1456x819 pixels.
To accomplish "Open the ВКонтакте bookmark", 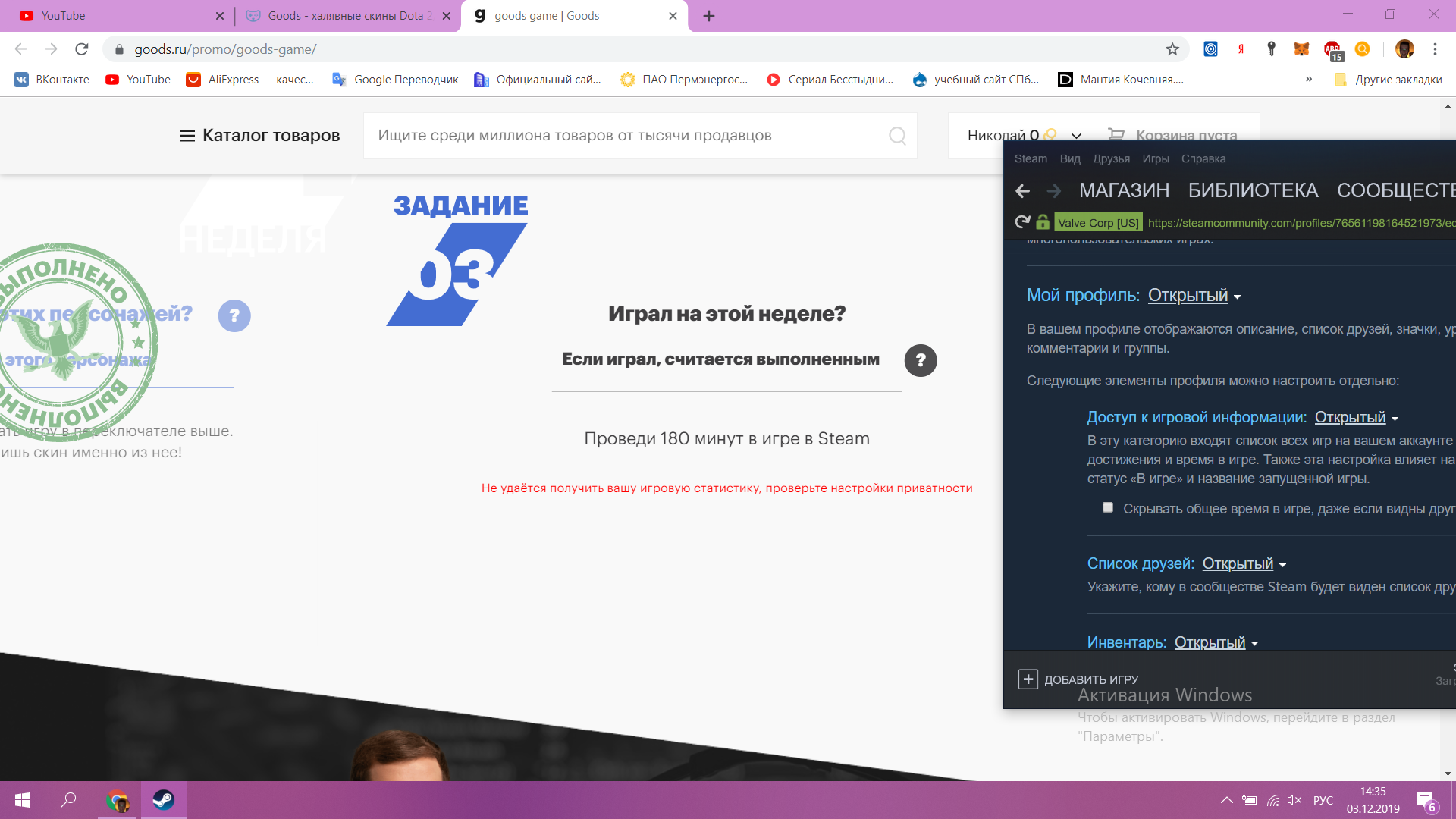I will pyautogui.click(x=52, y=80).
